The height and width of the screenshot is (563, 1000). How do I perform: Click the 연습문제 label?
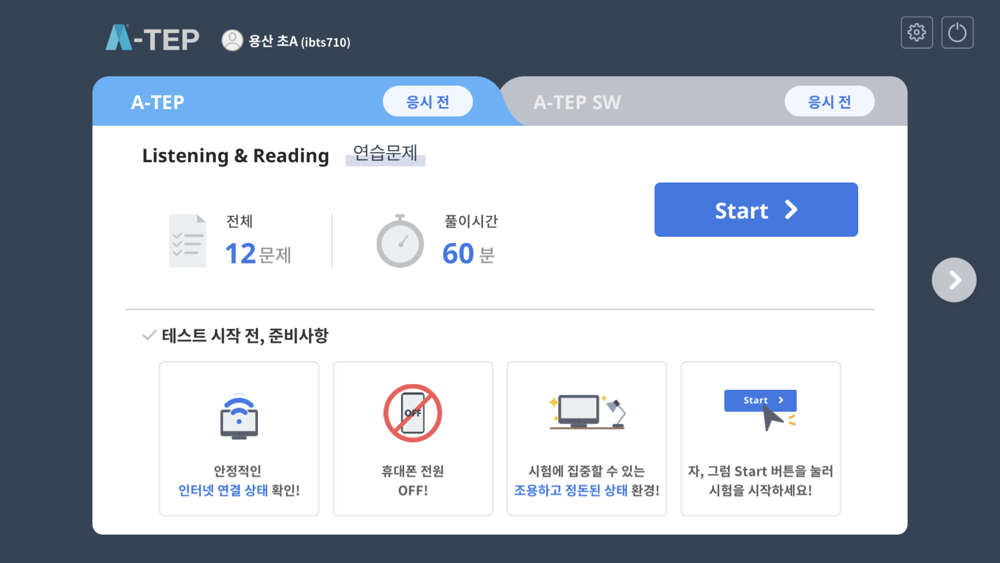point(385,154)
